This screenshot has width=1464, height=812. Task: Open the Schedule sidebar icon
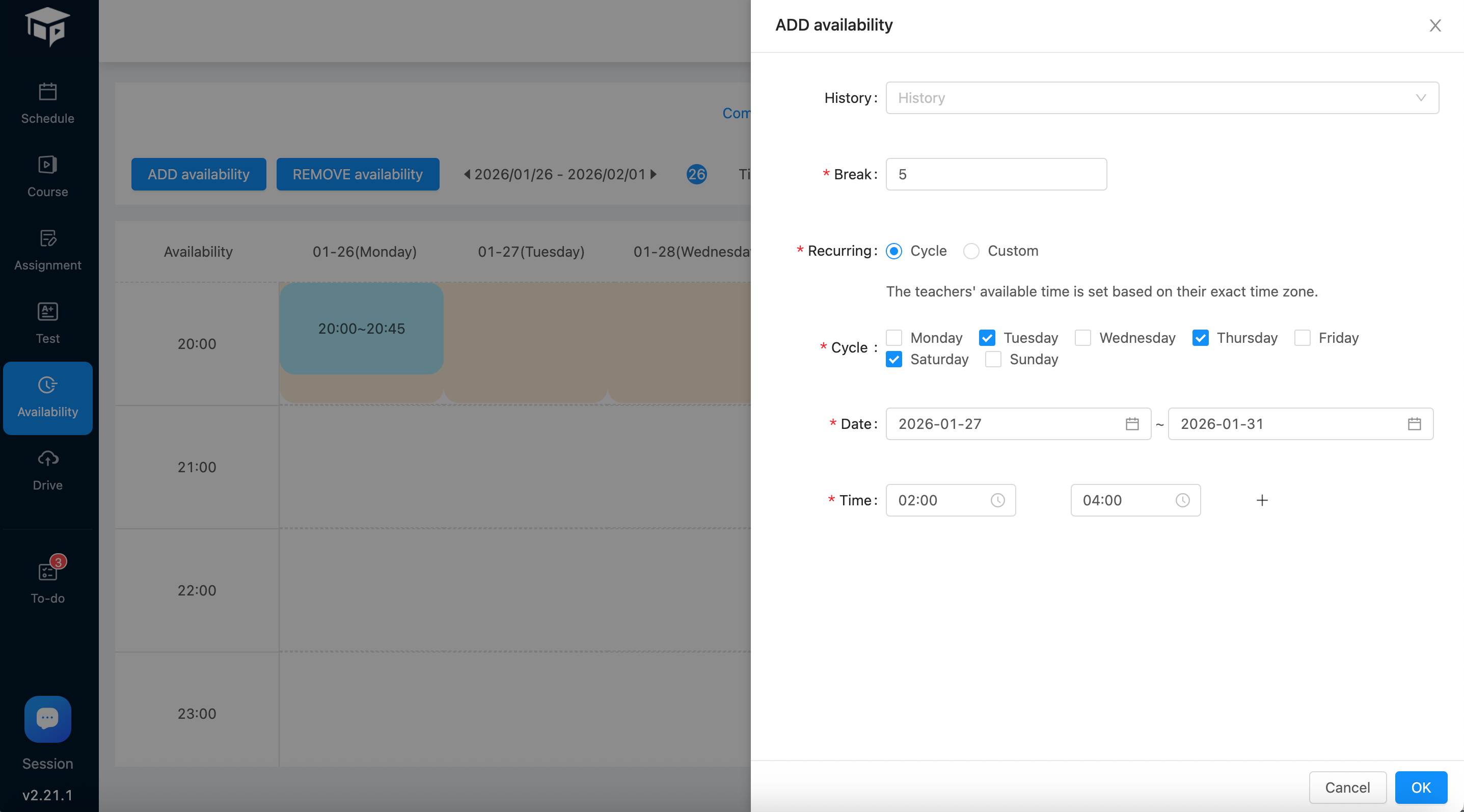tap(48, 92)
